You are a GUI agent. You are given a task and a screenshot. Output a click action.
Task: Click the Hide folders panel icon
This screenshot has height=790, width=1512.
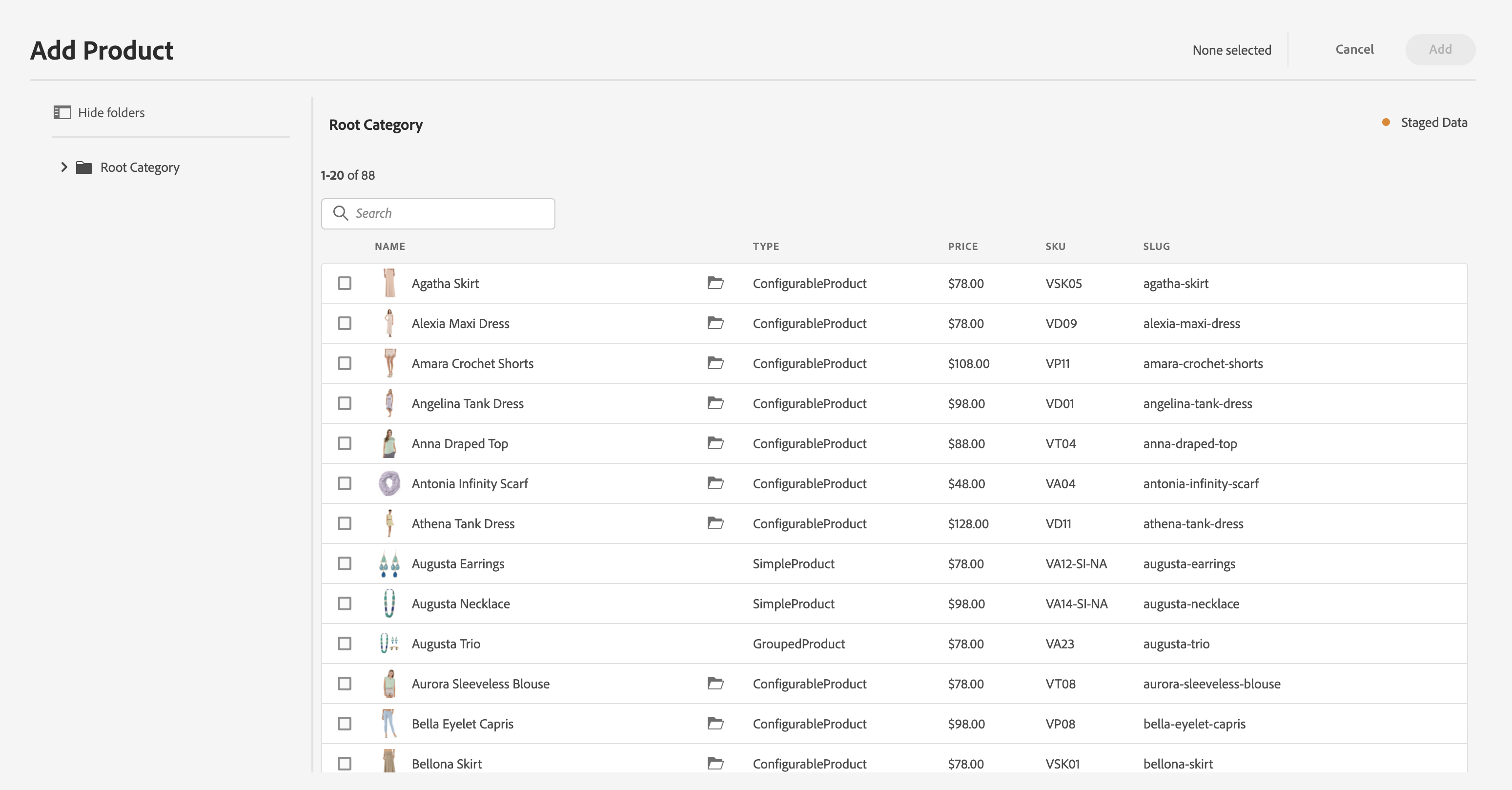click(62, 112)
